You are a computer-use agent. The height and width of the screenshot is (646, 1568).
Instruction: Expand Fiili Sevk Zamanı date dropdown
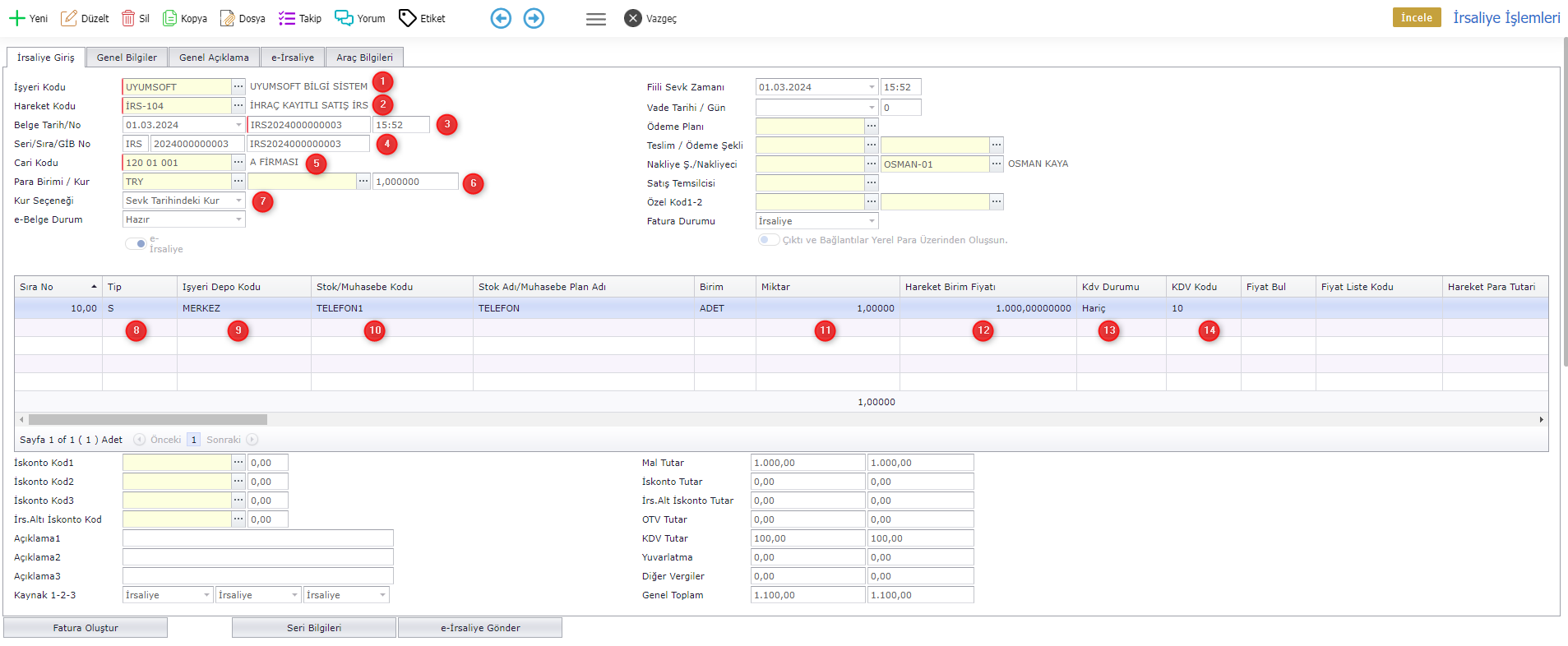(872, 87)
